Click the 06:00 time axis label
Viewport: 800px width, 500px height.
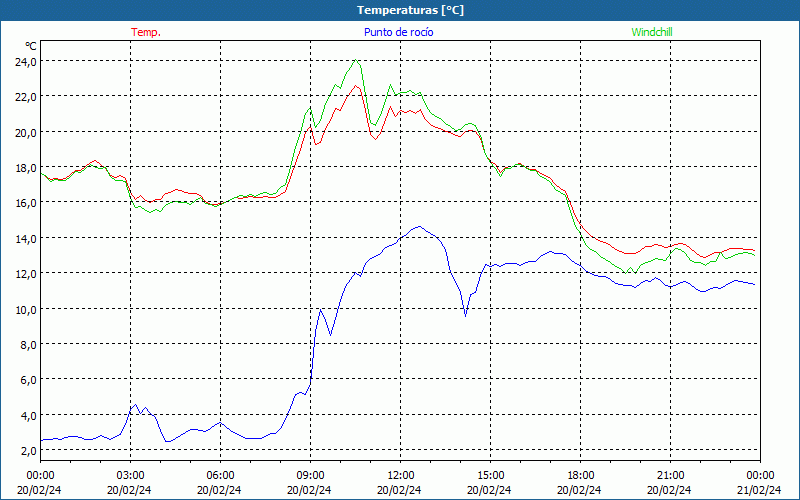coord(220,476)
